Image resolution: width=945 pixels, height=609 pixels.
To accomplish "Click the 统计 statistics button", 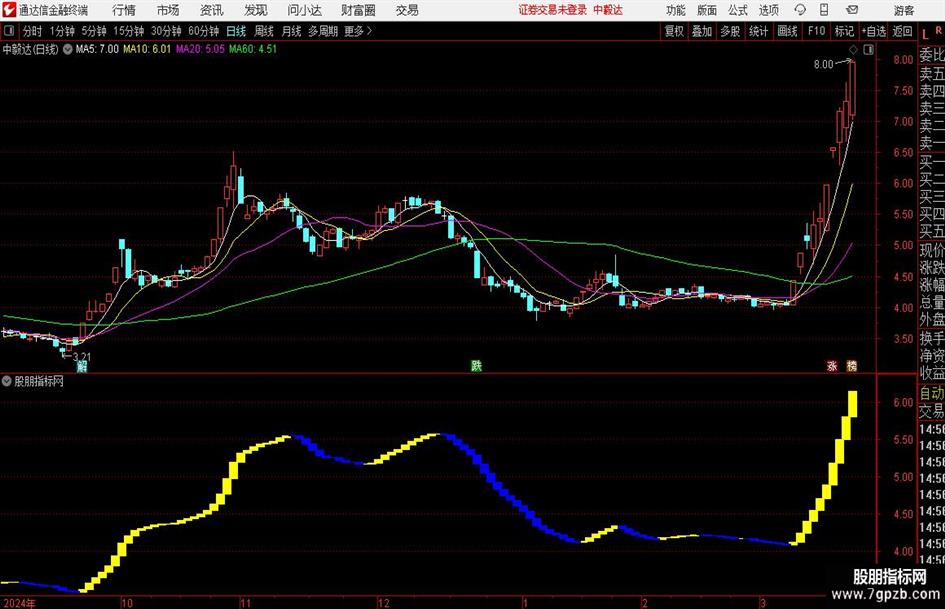I will tap(758, 31).
